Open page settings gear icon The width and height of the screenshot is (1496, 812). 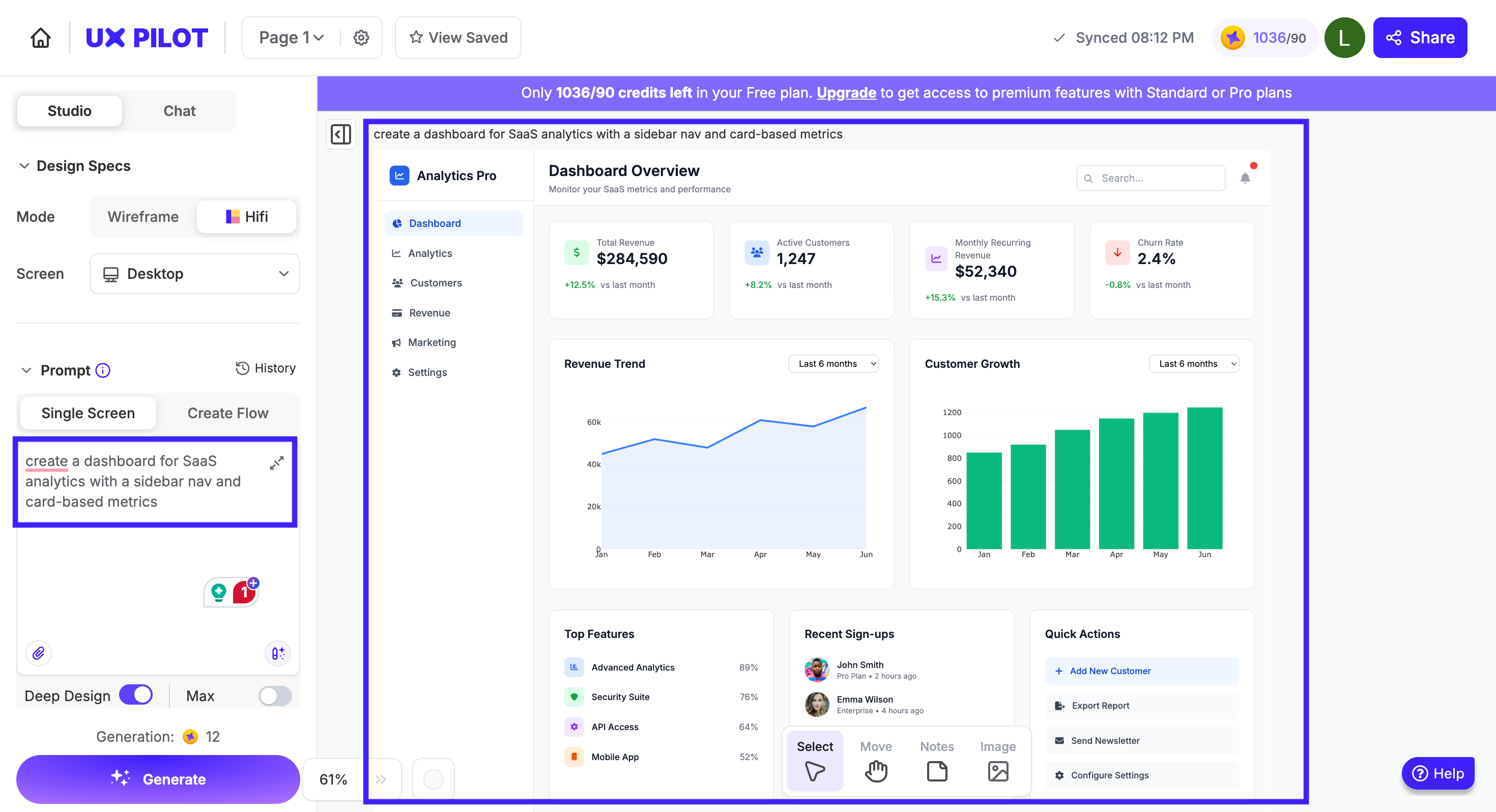pyautogui.click(x=361, y=38)
